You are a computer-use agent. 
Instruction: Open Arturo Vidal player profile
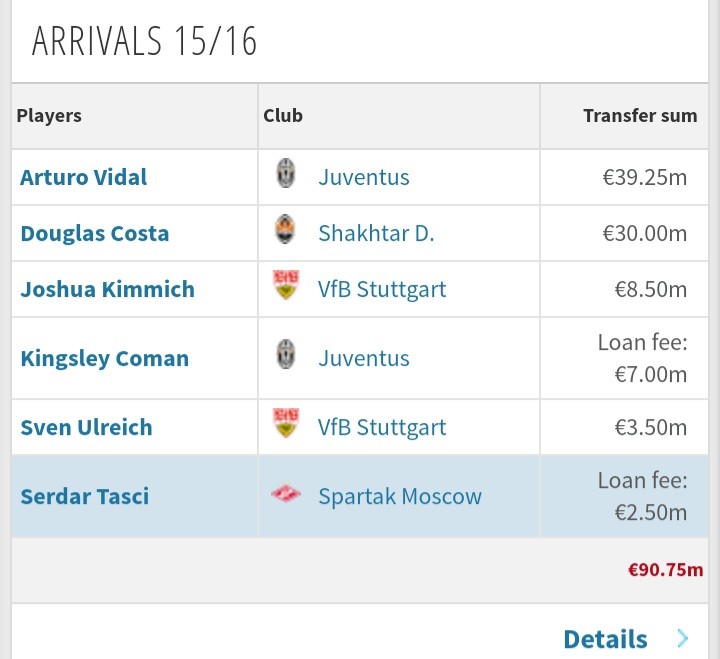click(x=84, y=178)
